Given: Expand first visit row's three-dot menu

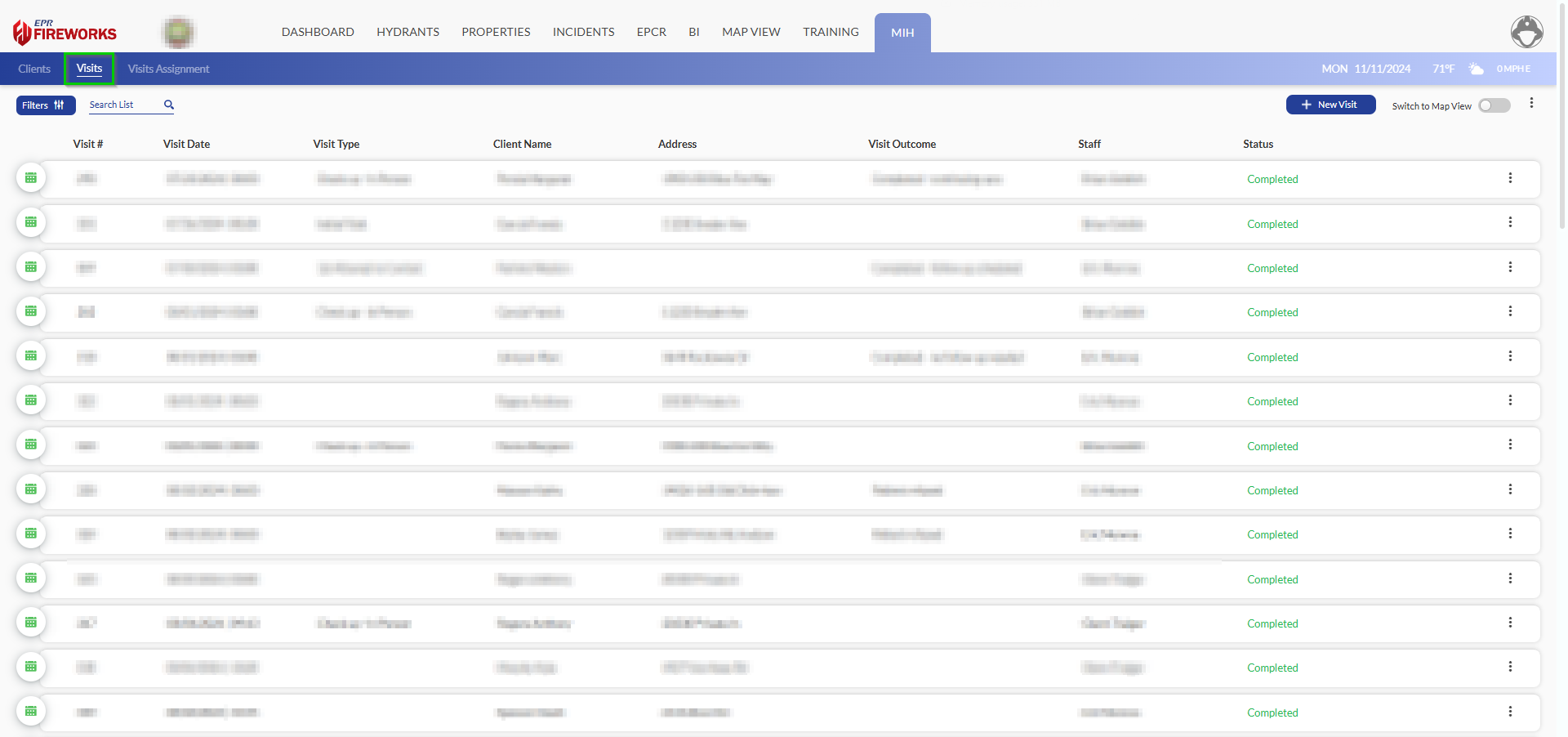Looking at the screenshot, I should 1510,178.
